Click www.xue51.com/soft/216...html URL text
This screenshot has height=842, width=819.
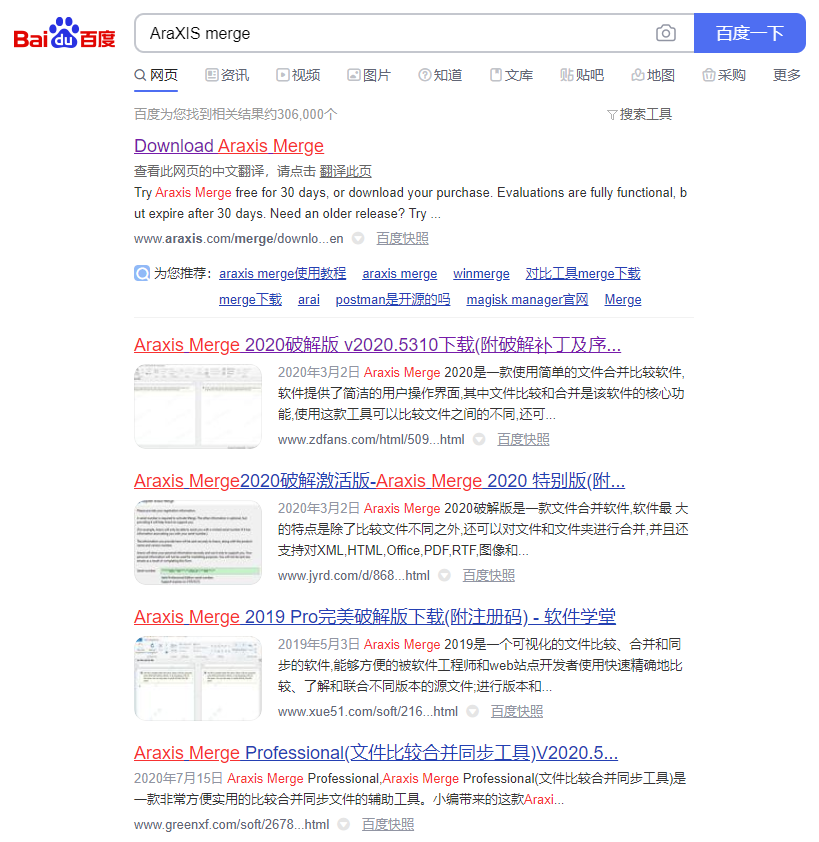click(368, 712)
